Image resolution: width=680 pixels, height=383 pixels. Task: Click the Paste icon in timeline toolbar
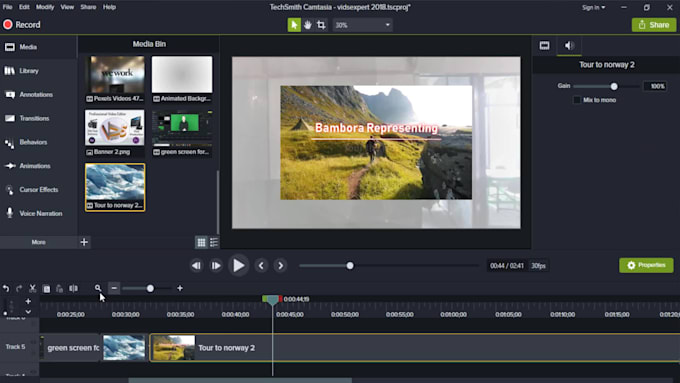pos(60,288)
